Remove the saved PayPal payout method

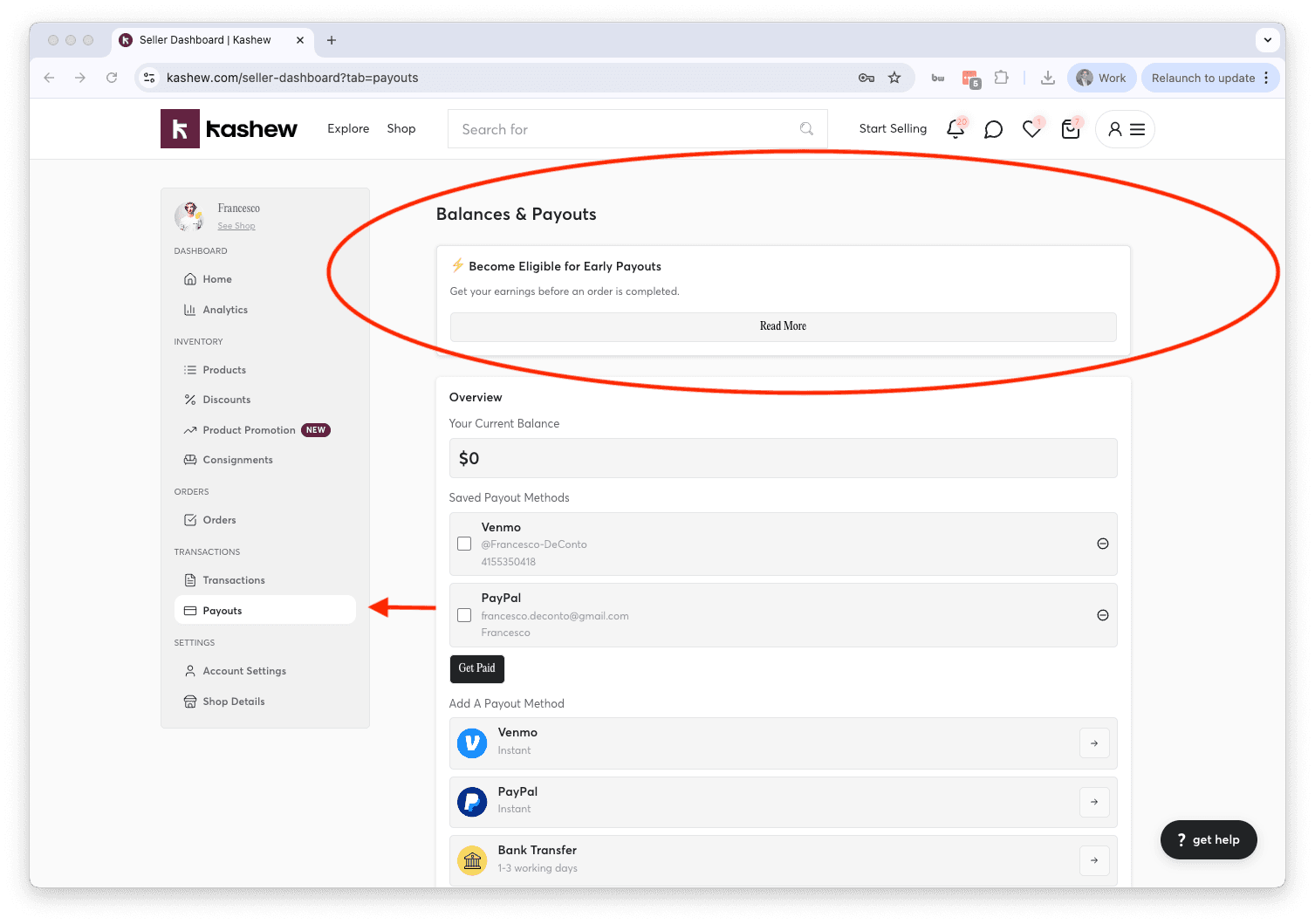click(1103, 615)
